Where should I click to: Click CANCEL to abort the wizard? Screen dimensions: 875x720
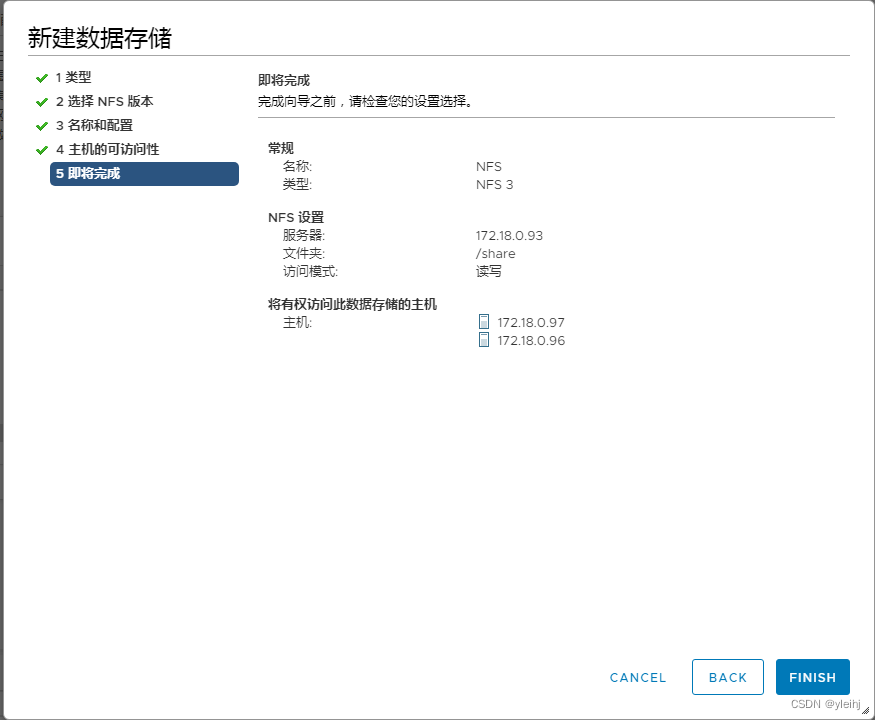tap(637, 677)
